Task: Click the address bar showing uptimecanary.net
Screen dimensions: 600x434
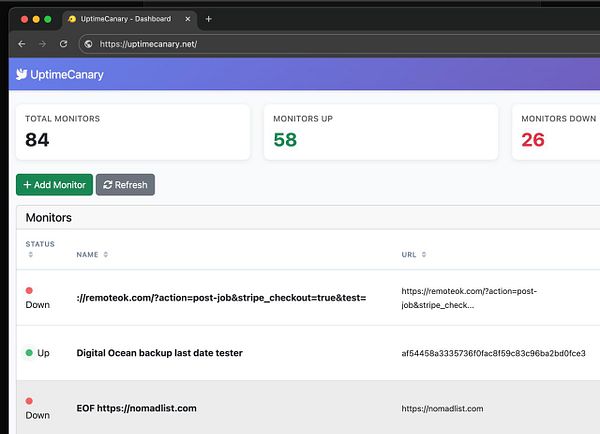Action: point(339,44)
